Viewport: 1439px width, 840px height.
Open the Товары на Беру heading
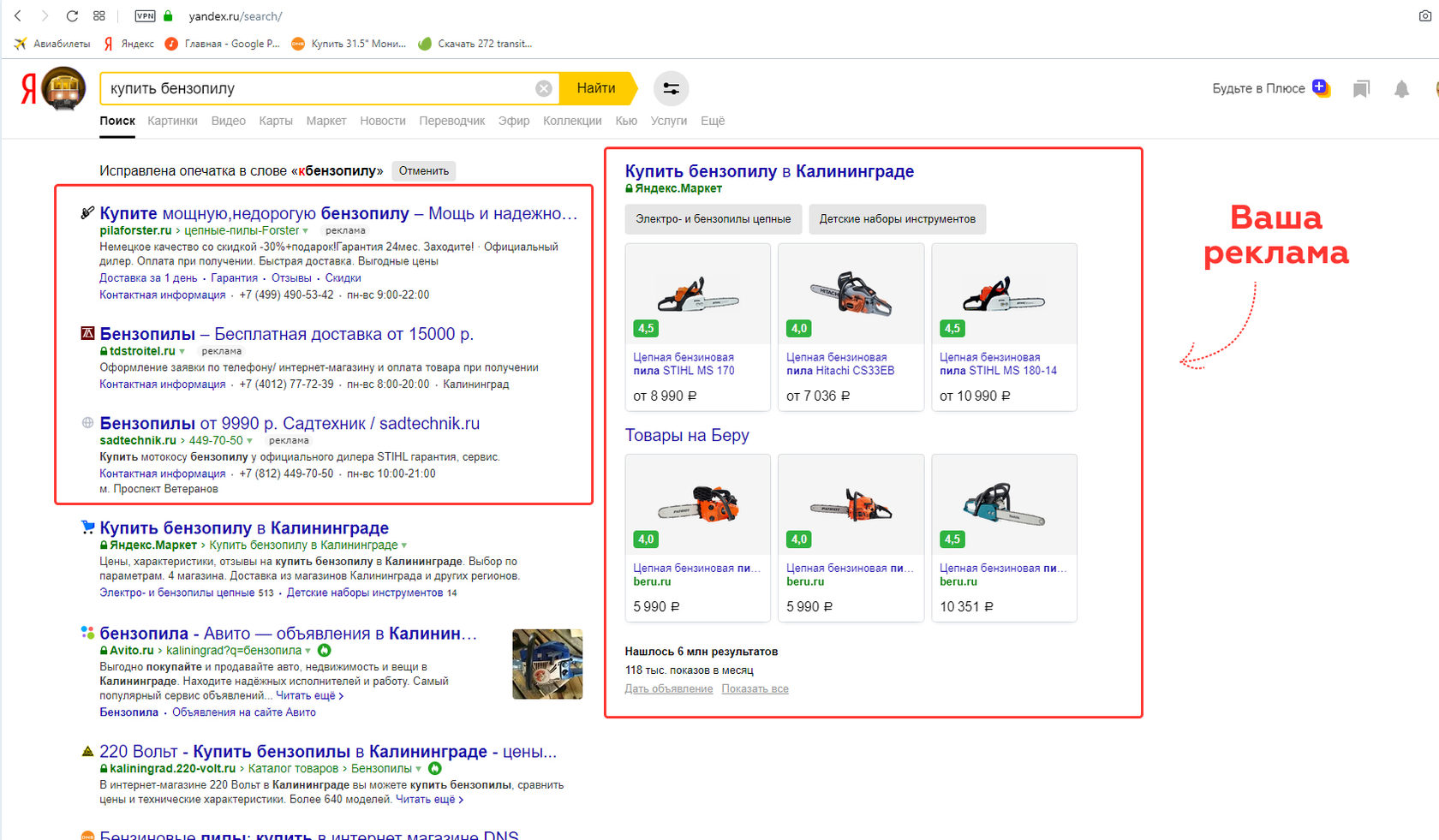[x=687, y=435]
